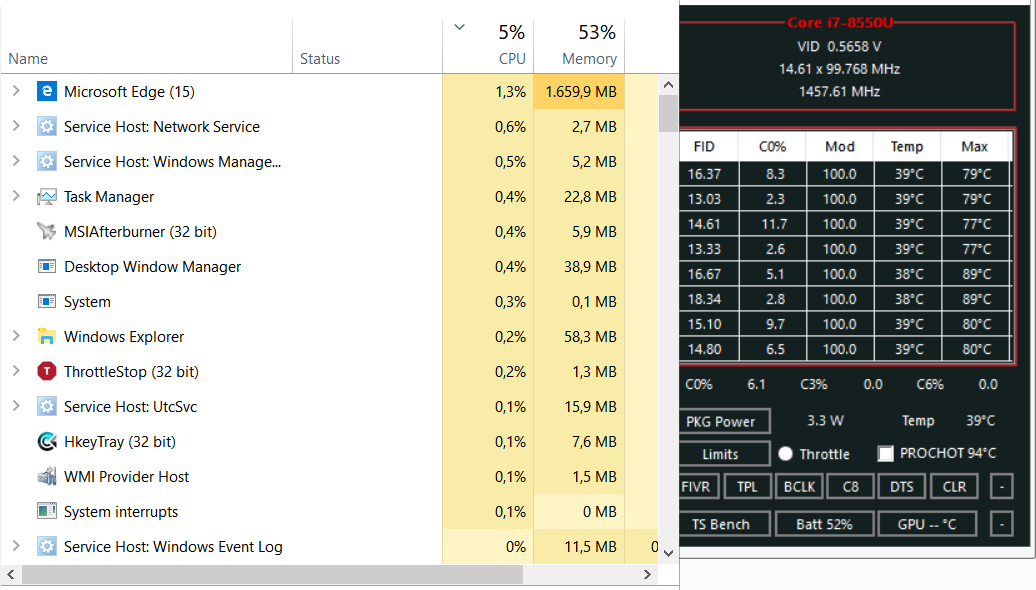Click the WMI Provider Host icon

coord(46,476)
